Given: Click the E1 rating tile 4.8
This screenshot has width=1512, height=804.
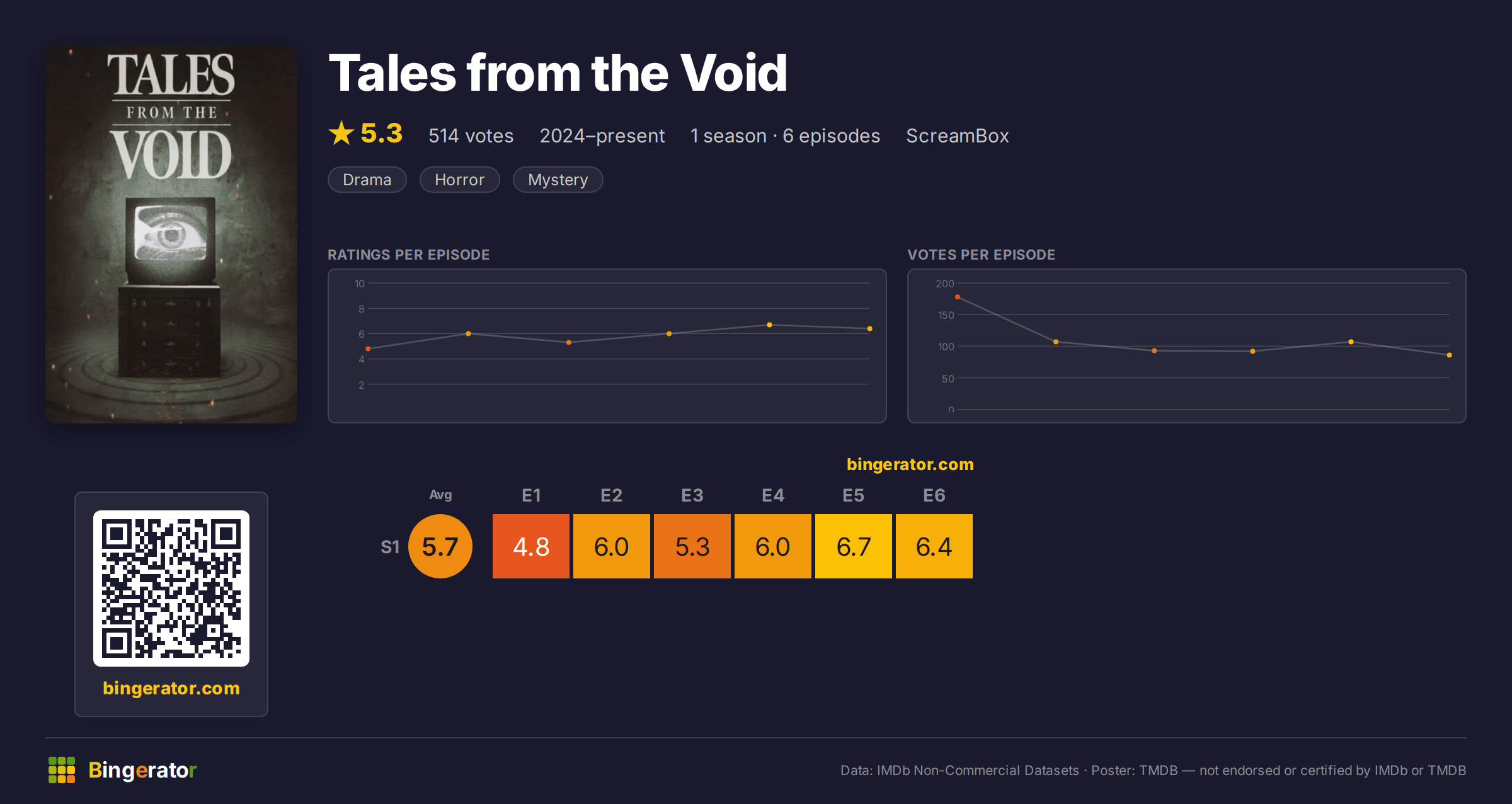Looking at the screenshot, I should click(x=531, y=546).
